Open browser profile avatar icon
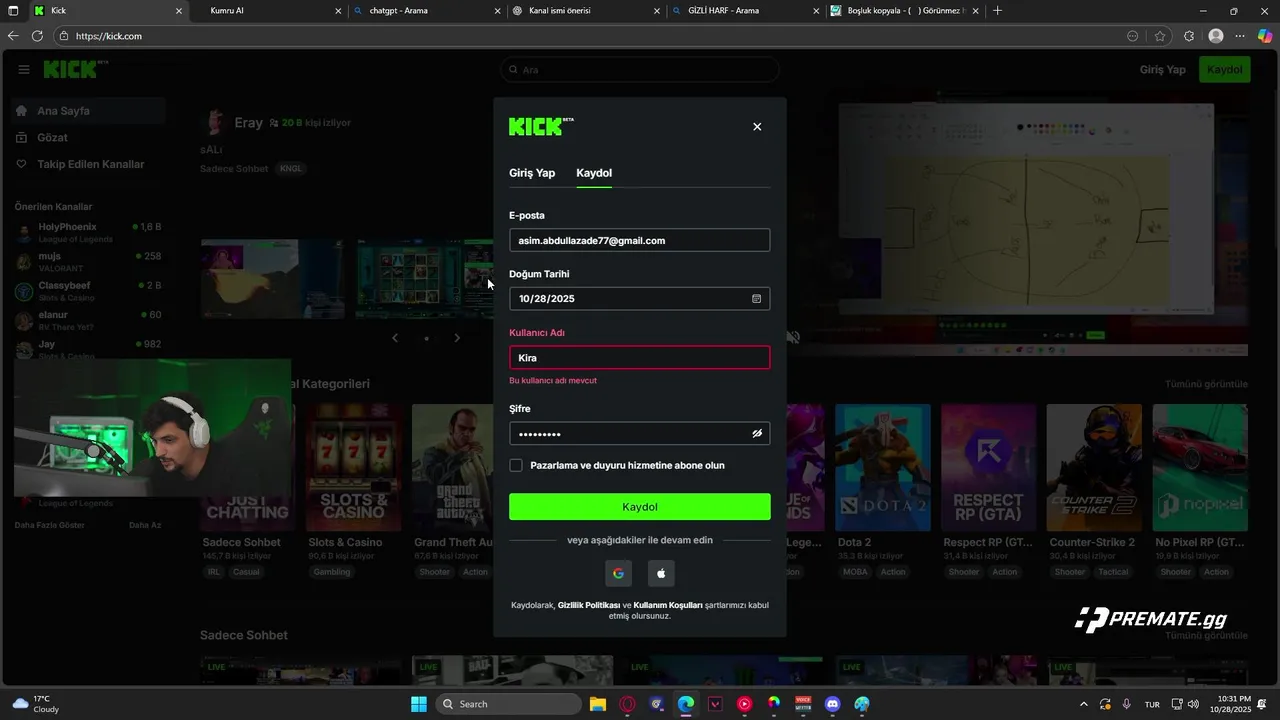1280x720 pixels. 1216,36
